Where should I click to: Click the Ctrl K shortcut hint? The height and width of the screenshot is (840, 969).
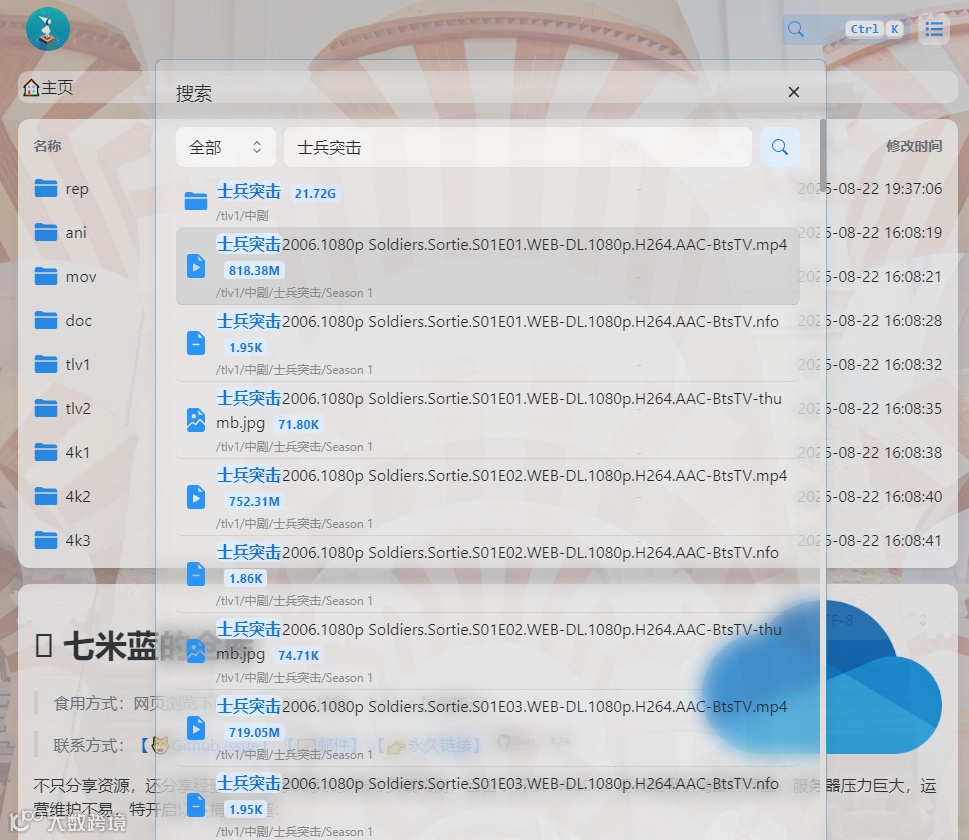click(x=874, y=29)
